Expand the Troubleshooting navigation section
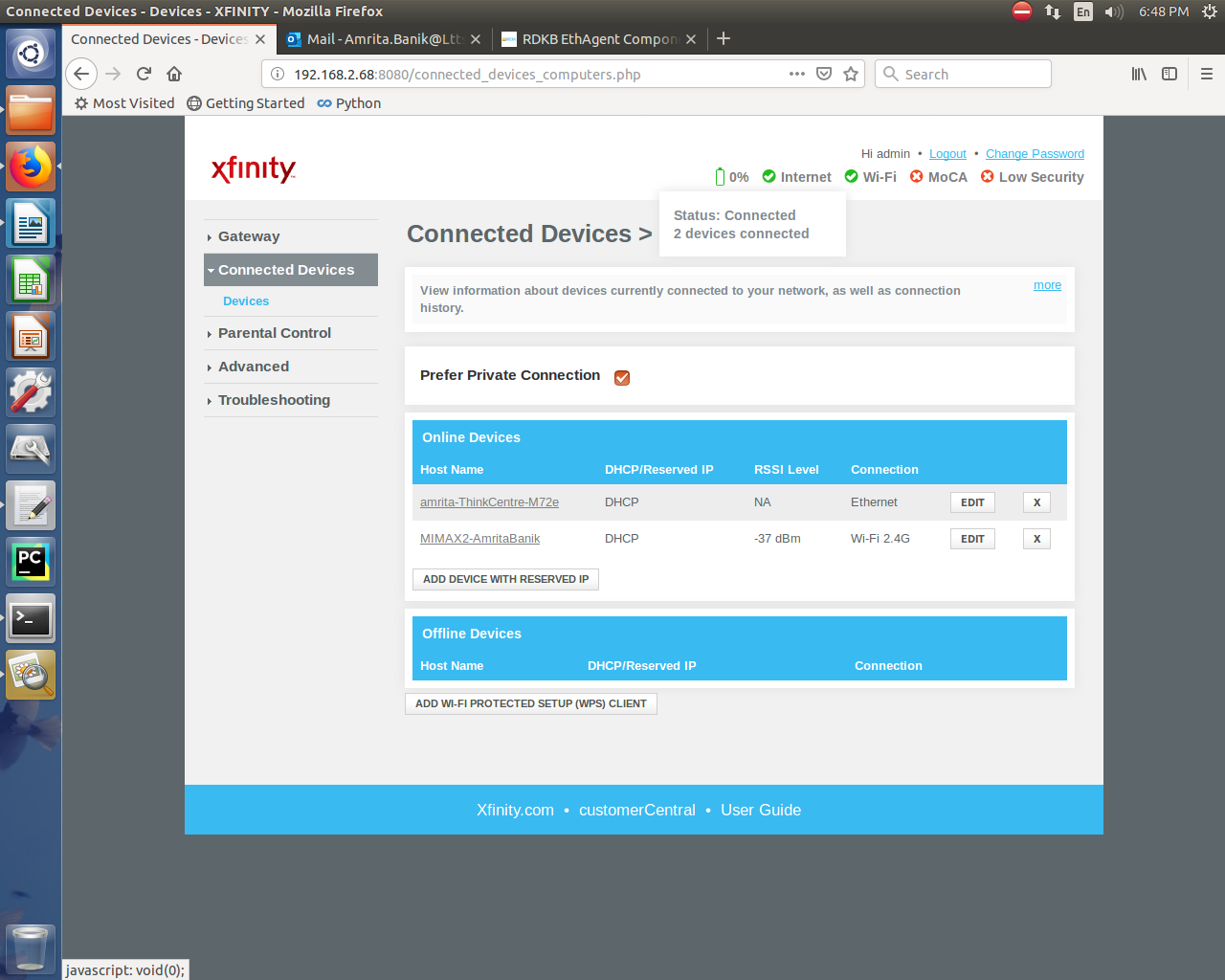 [274, 400]
